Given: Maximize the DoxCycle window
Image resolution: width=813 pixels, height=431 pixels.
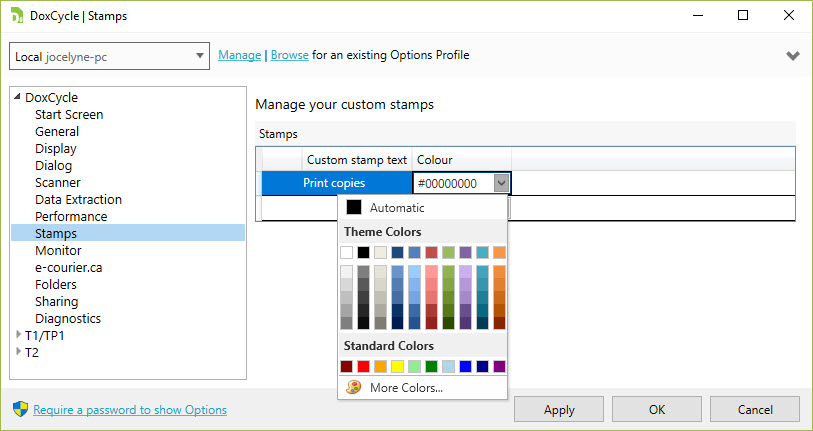Looking at the screenshot, I should [742, 16].
